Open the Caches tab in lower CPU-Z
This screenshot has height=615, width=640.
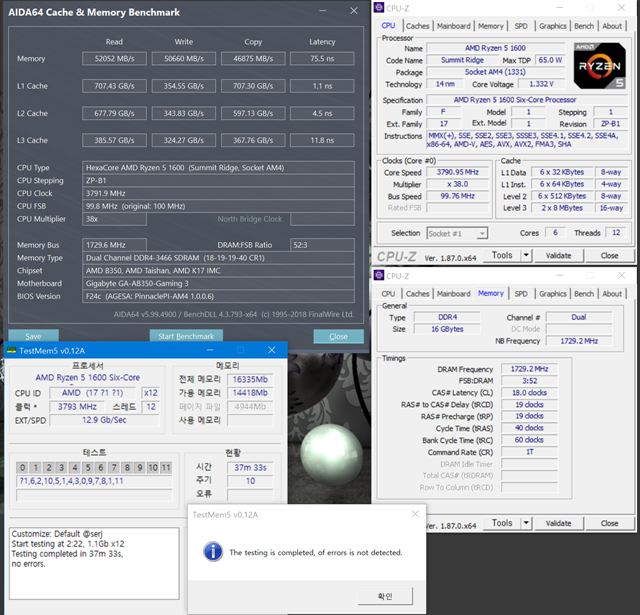pyautogui.click(x=417, y=294)
